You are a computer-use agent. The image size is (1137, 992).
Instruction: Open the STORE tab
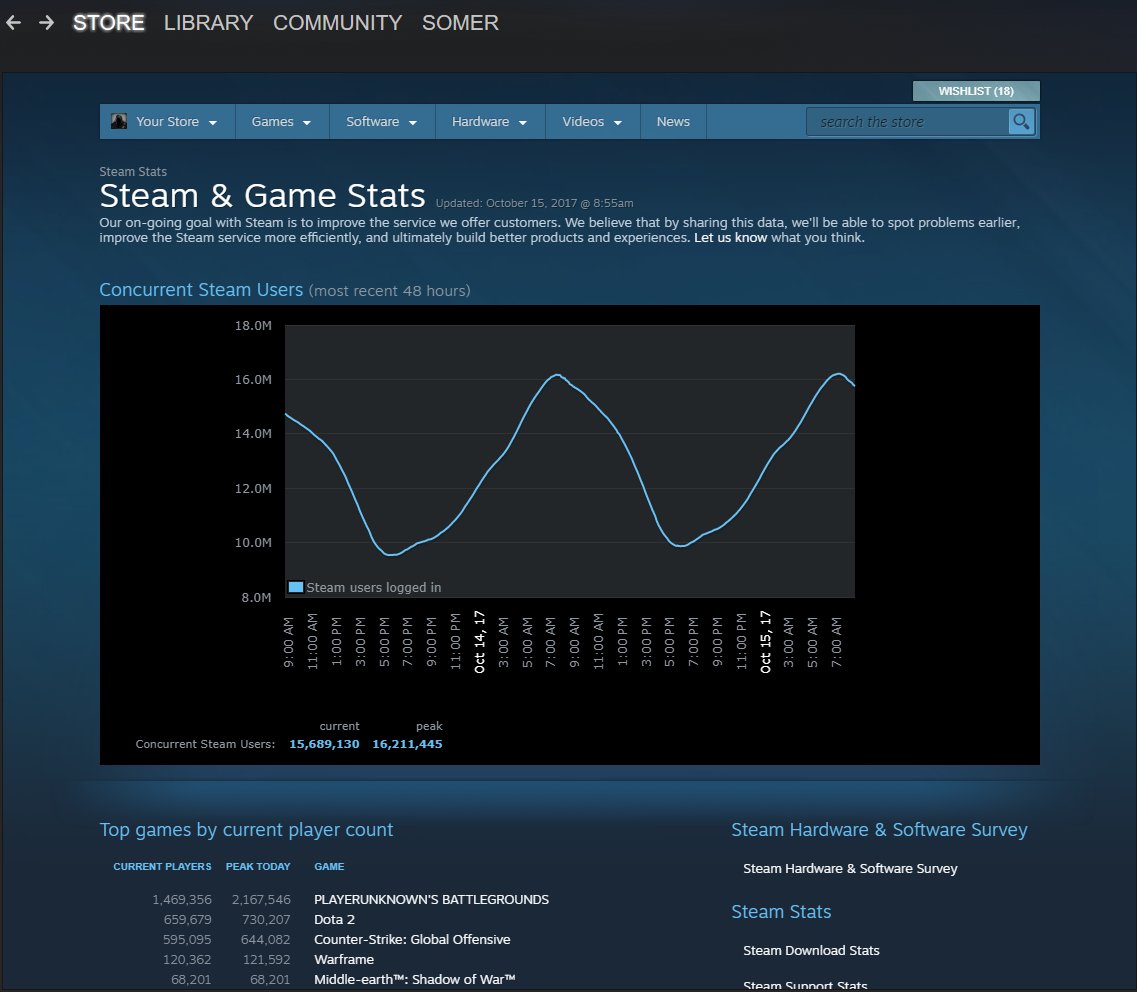[x=109, y=22]
